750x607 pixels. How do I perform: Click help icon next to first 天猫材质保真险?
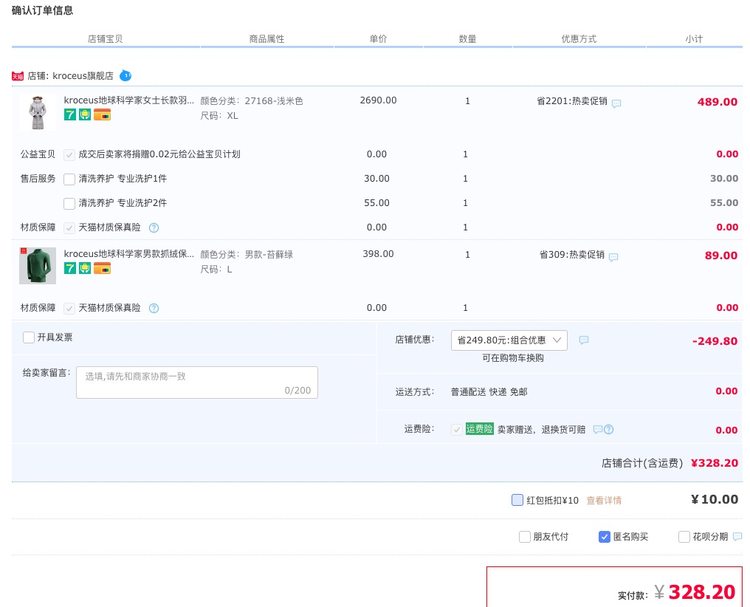pos(154,228)
